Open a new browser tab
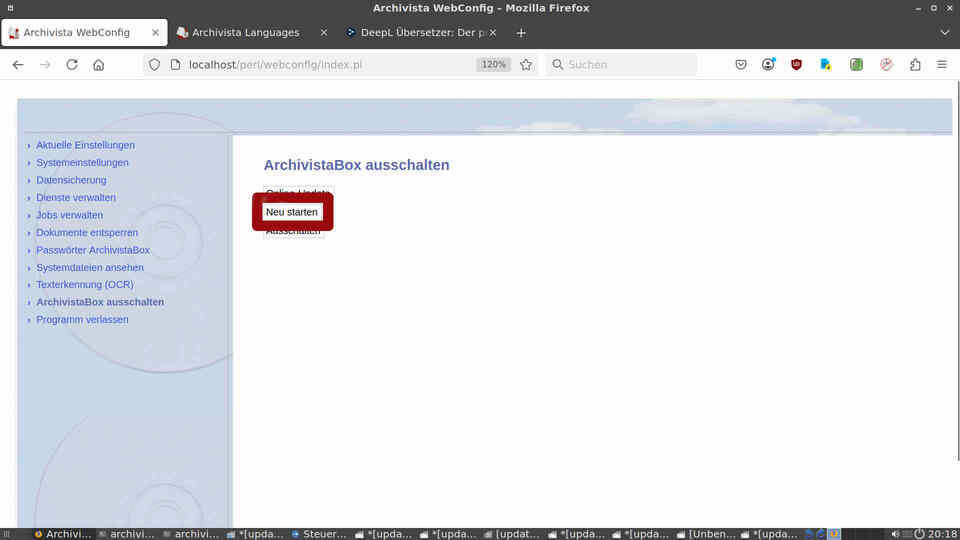 [x=521, y=32]
